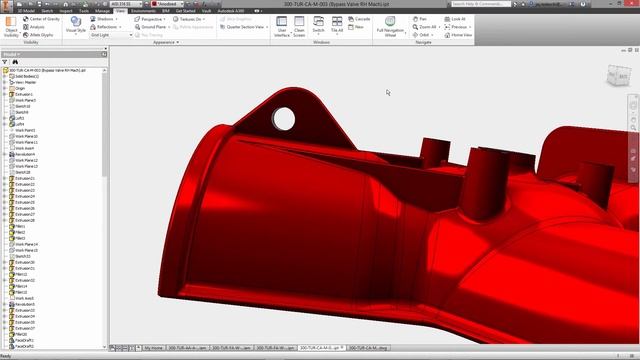Screen dimensions: 640x360
Task: Expand the Revolution4 feature node
Action: point(4,154)
